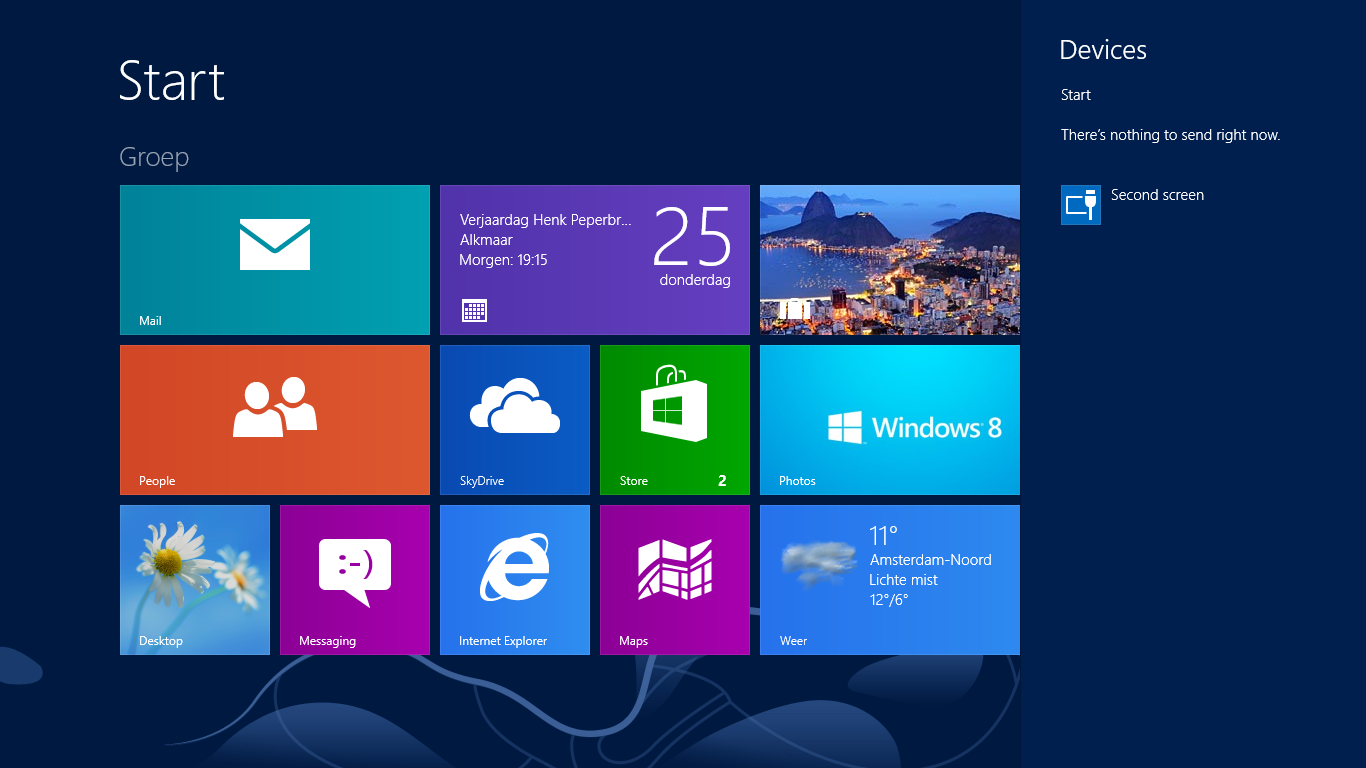Click the Alkmaar event location
The height and width of the screenshot is (768, 1366).
pos(486,240)
